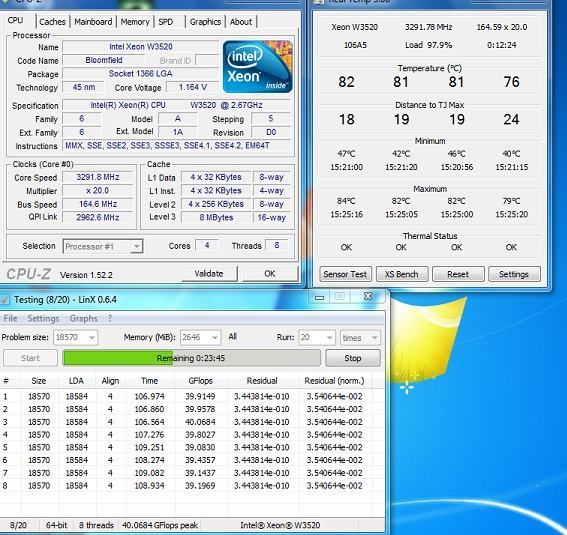Image resolution: width=567 pixels, height=535 pixels.
Task: Click the Residual column header
Action: pos(262,381)
